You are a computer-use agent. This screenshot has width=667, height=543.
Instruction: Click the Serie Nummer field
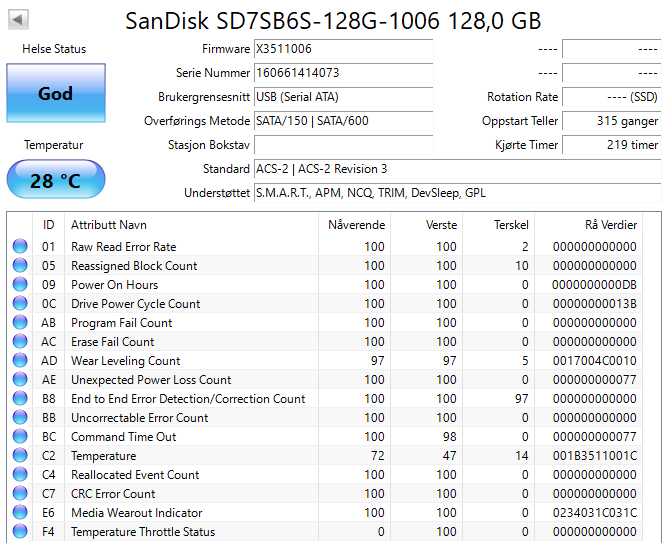(x=343, y=73)
